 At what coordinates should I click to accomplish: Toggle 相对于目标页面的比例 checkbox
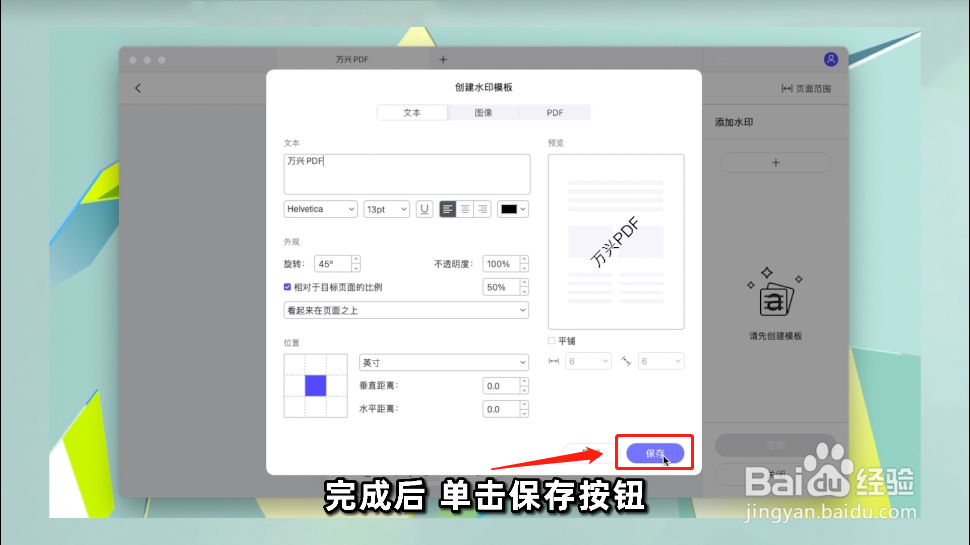[287, 287]
